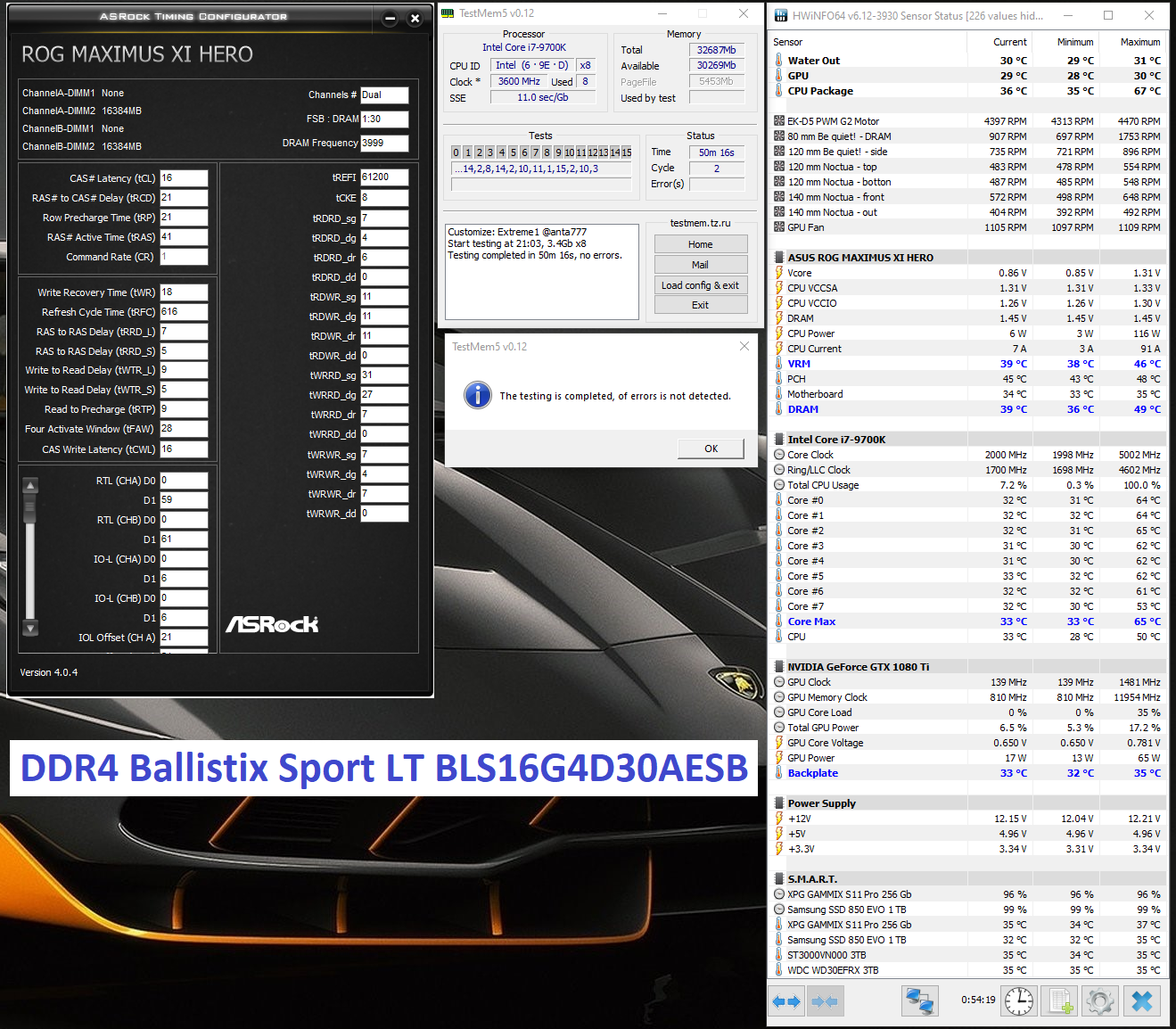Click the scroll up arrow in ASRock timing list
This screenshot has height=1029, width=1176.
pyautogui.click(x=30, y=486)
